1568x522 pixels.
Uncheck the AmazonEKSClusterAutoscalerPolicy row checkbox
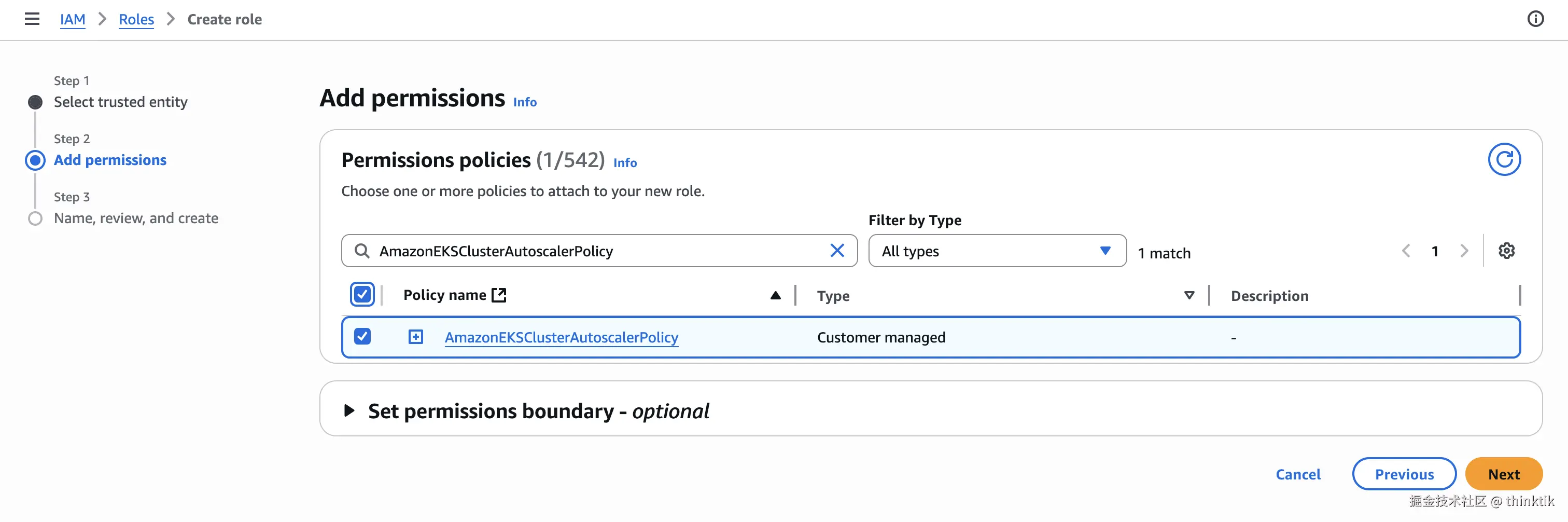362,337
